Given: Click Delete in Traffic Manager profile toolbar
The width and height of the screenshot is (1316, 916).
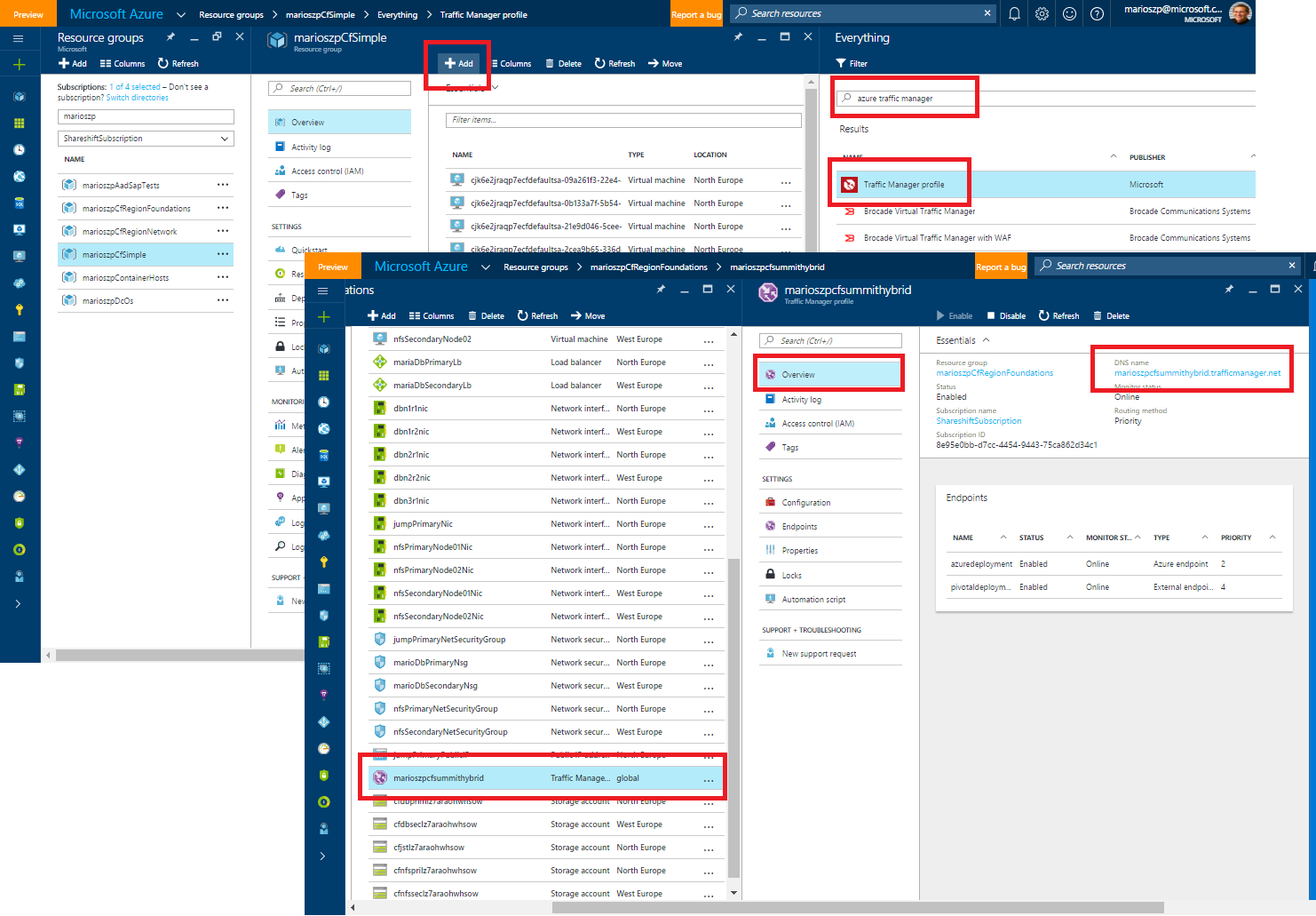Looking at the screenshot, I should [x=1112, y=315].
